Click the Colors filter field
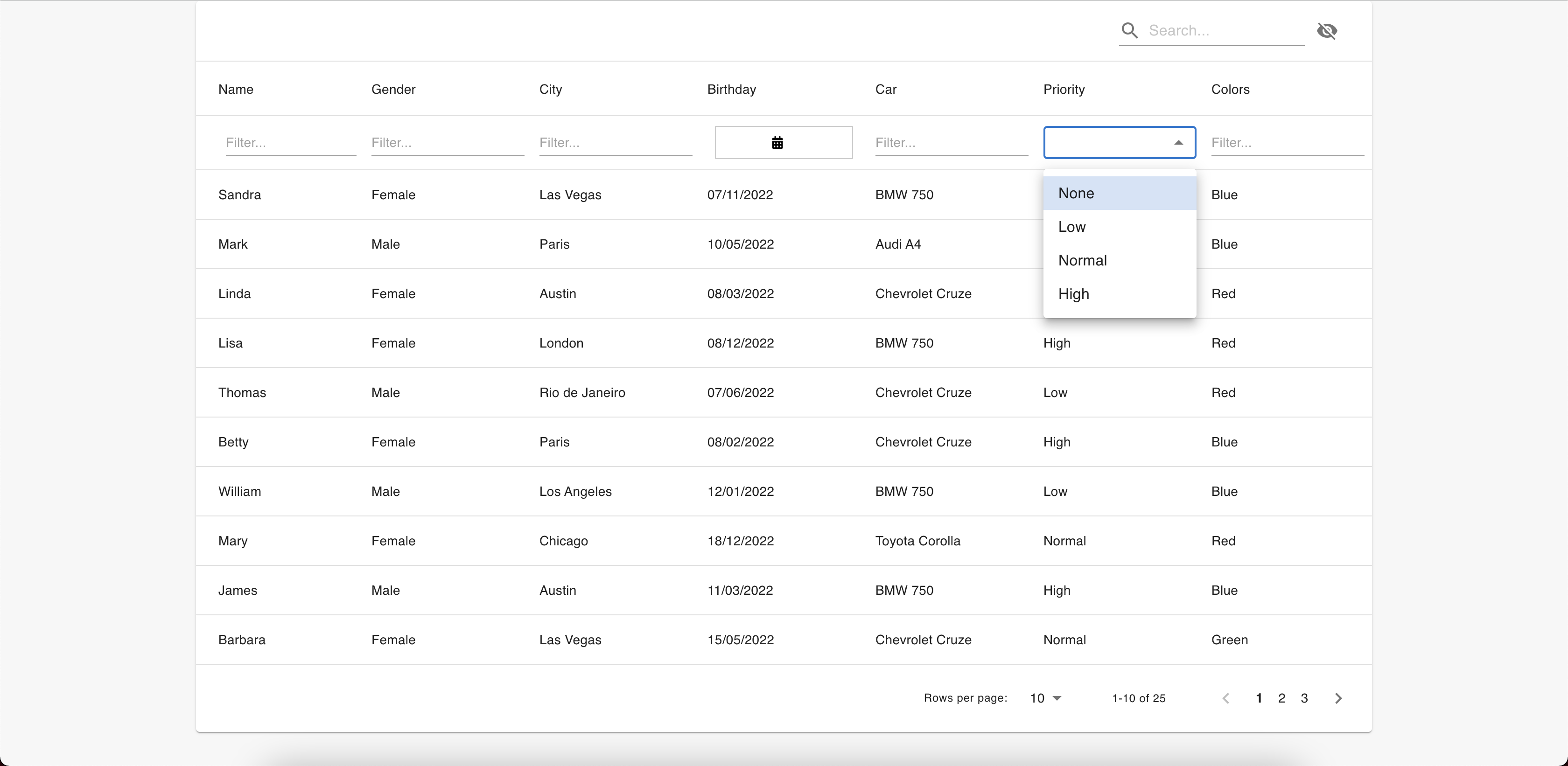This screenshot has height=766, width=1568. click(x=1287, y=143)
